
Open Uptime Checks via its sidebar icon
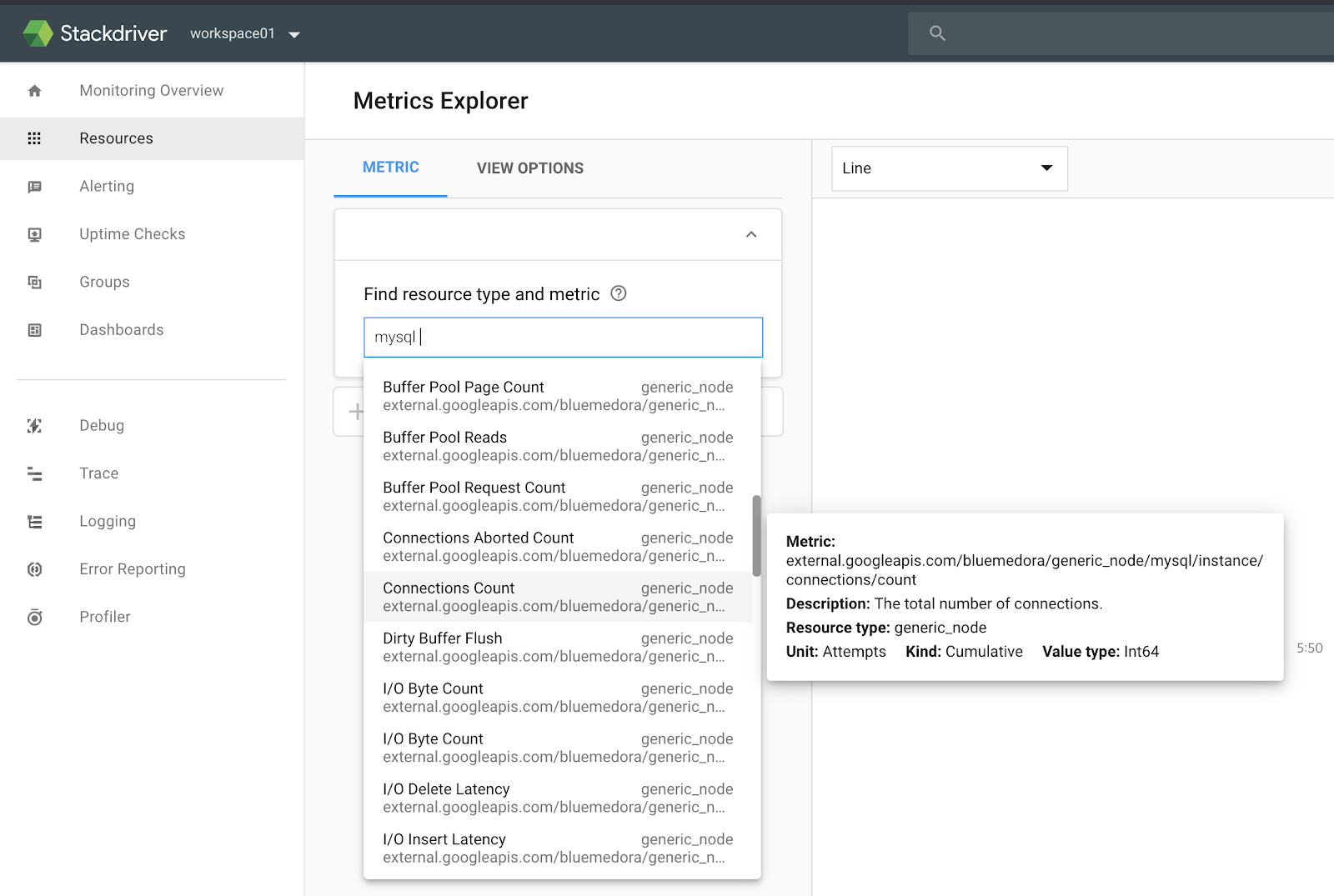(34, 233)
